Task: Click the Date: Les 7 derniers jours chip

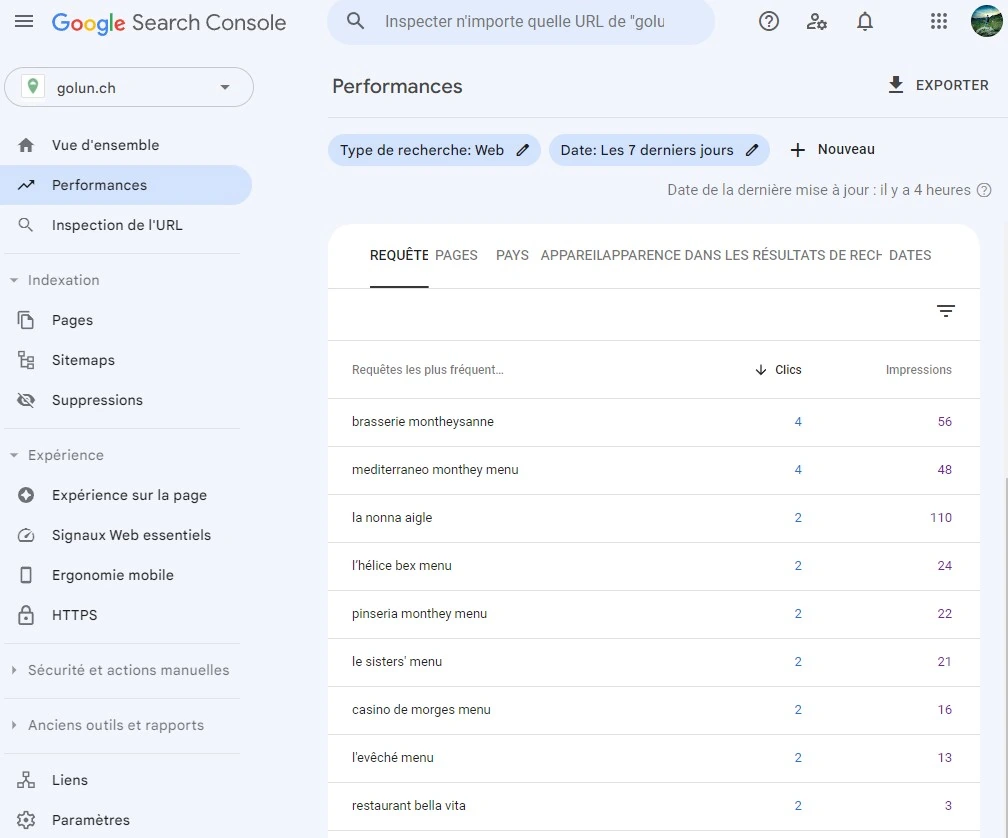Action: pyautogui.click(x=659, y=150)
